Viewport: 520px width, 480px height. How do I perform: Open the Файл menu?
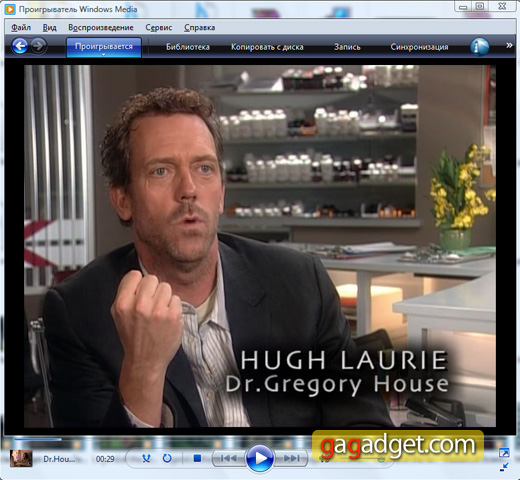click(x=21, y=27)
